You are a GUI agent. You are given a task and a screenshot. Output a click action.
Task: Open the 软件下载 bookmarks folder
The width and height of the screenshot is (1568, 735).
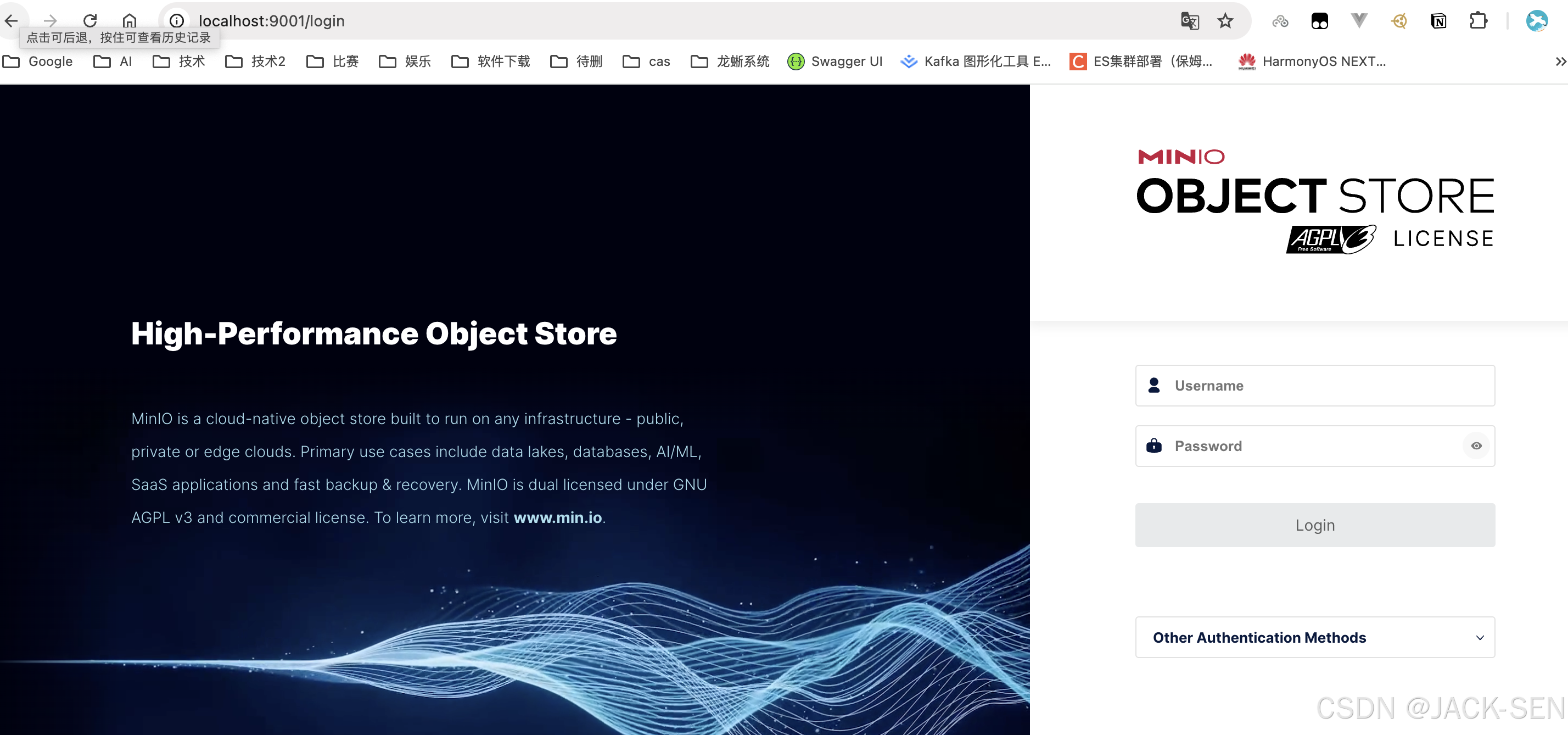point(491,62)
